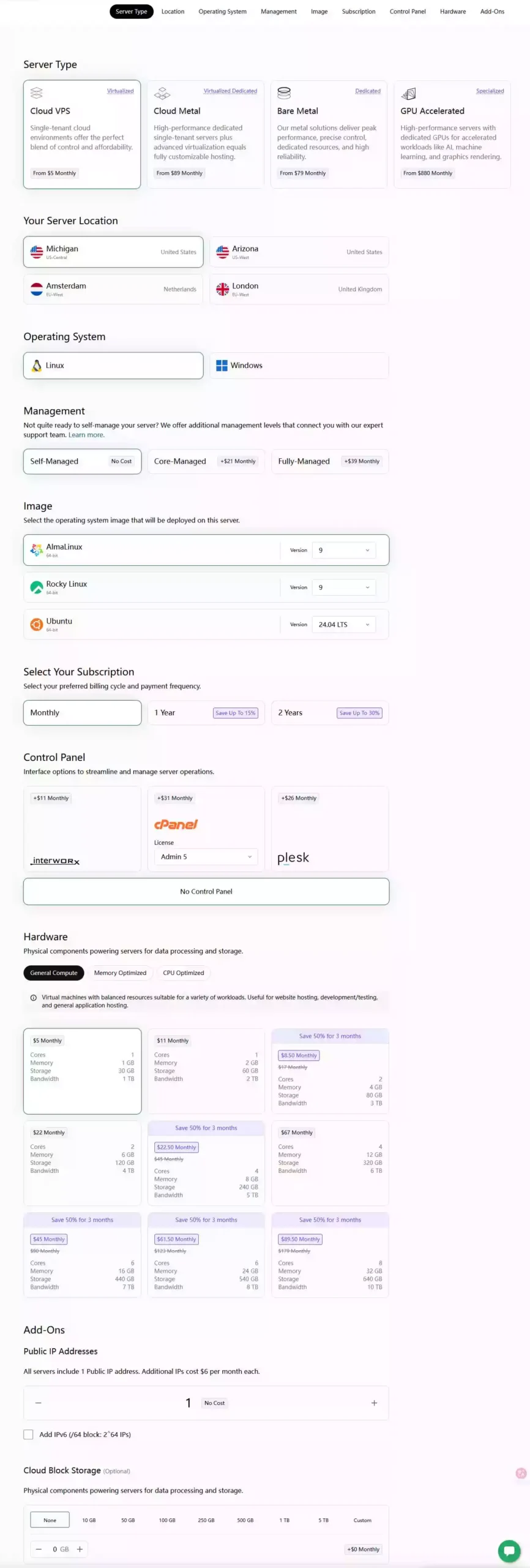
Task: Click the Ubuntu logo icon
Action: point(37,624)
